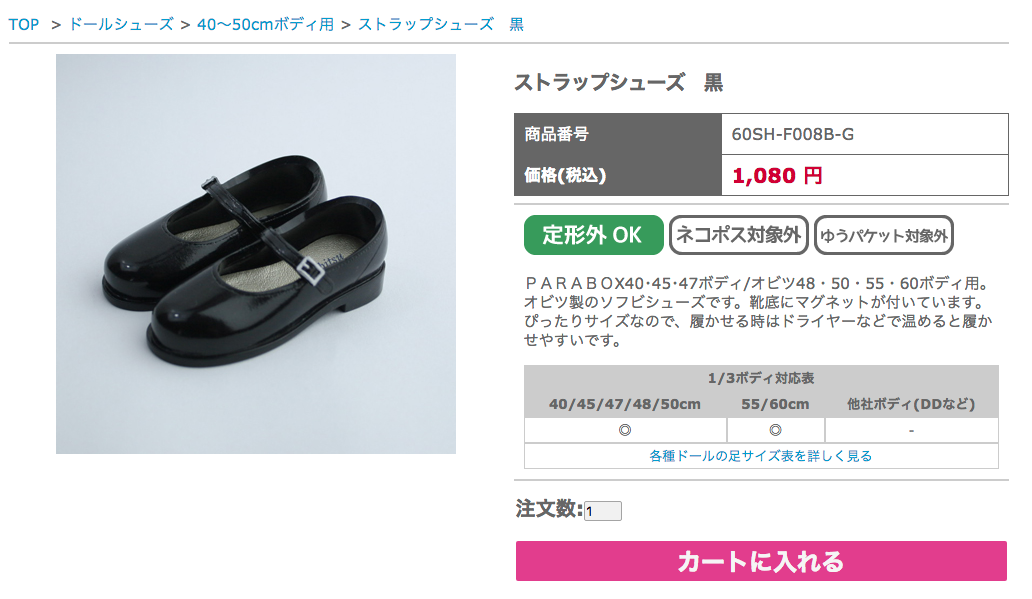This screenshot has height=599, width=1032.
Task: Click the ストラップシューズ 黒 breadcrumb link
Action: 440,24
